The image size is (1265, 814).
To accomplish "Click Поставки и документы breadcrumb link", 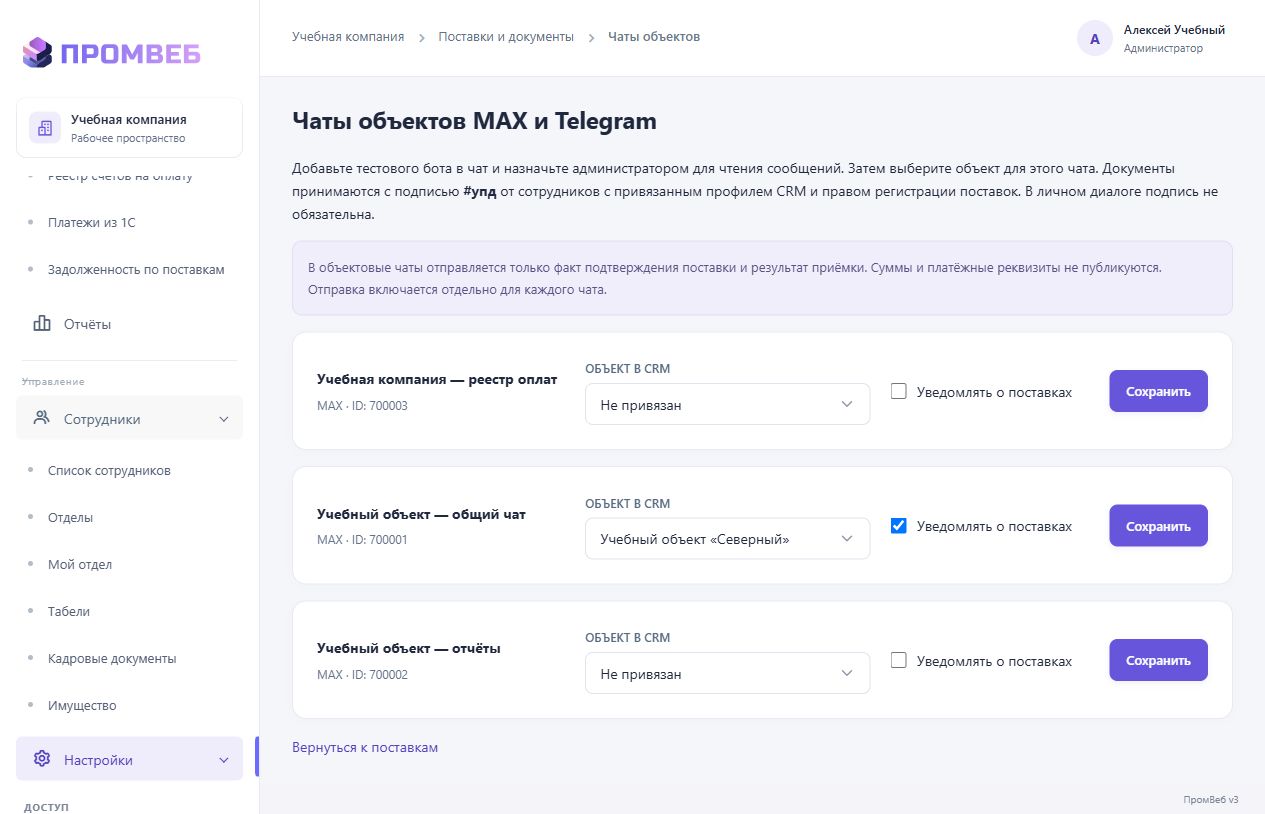I will coord(506,37).
